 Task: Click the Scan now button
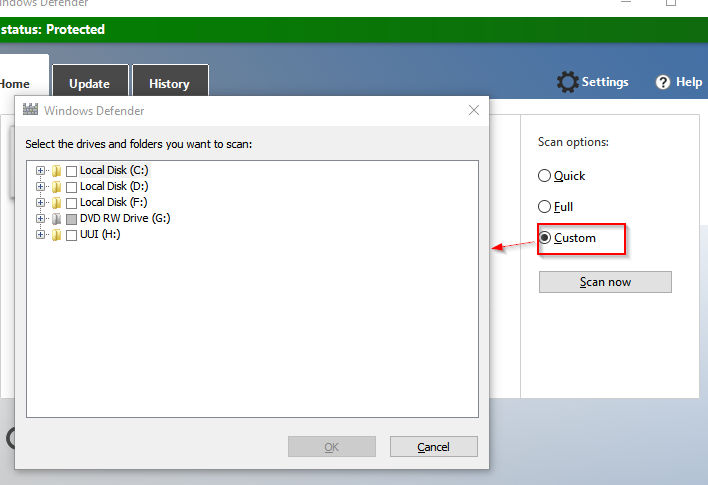point(605,282)
